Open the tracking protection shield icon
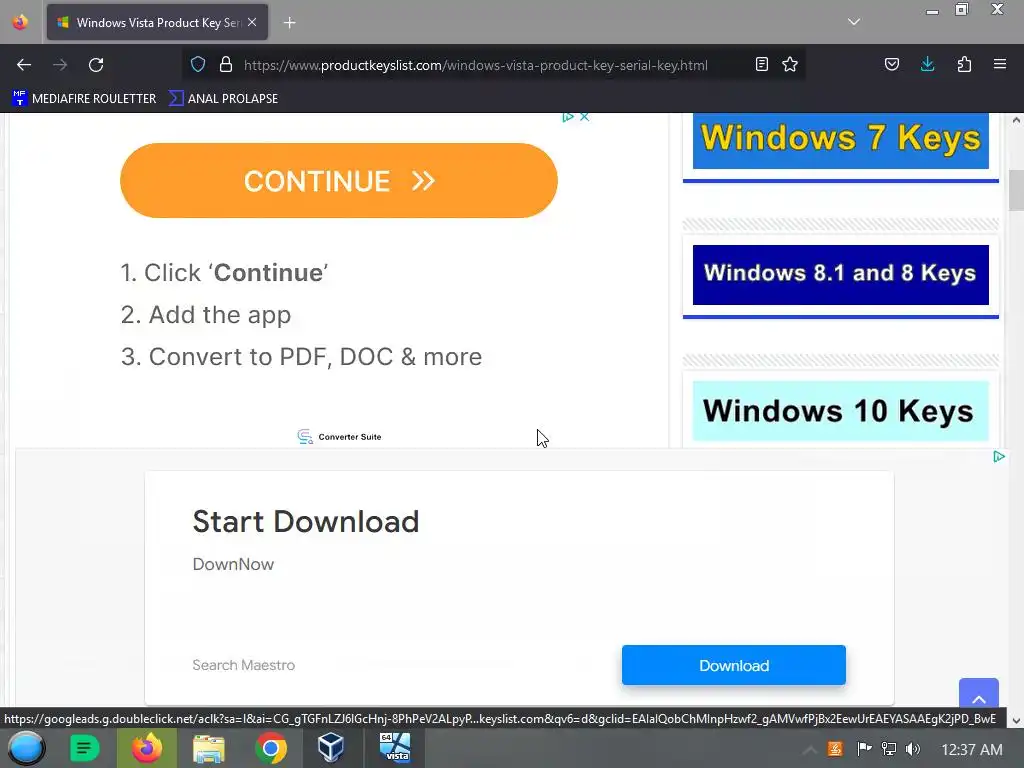 (198, 65)
